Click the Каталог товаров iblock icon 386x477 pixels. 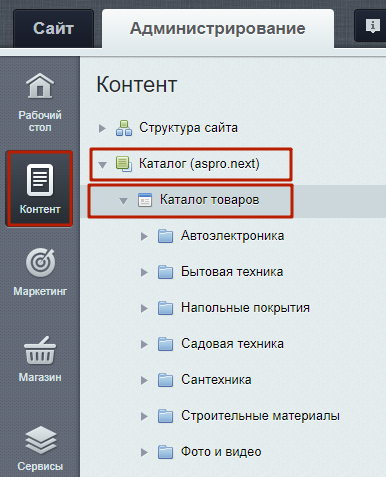tap(145, 200)
